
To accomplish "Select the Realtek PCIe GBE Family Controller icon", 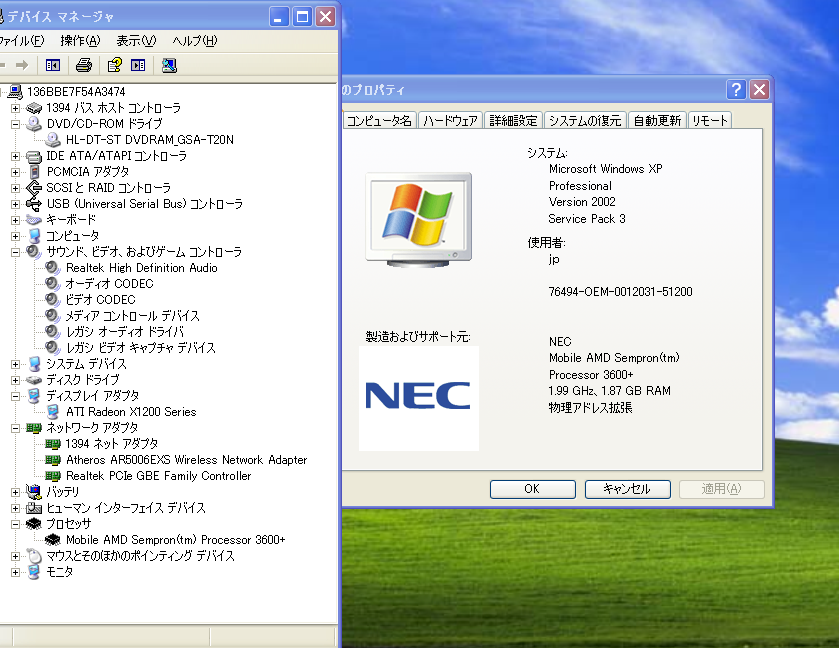I will coord(53,476).
